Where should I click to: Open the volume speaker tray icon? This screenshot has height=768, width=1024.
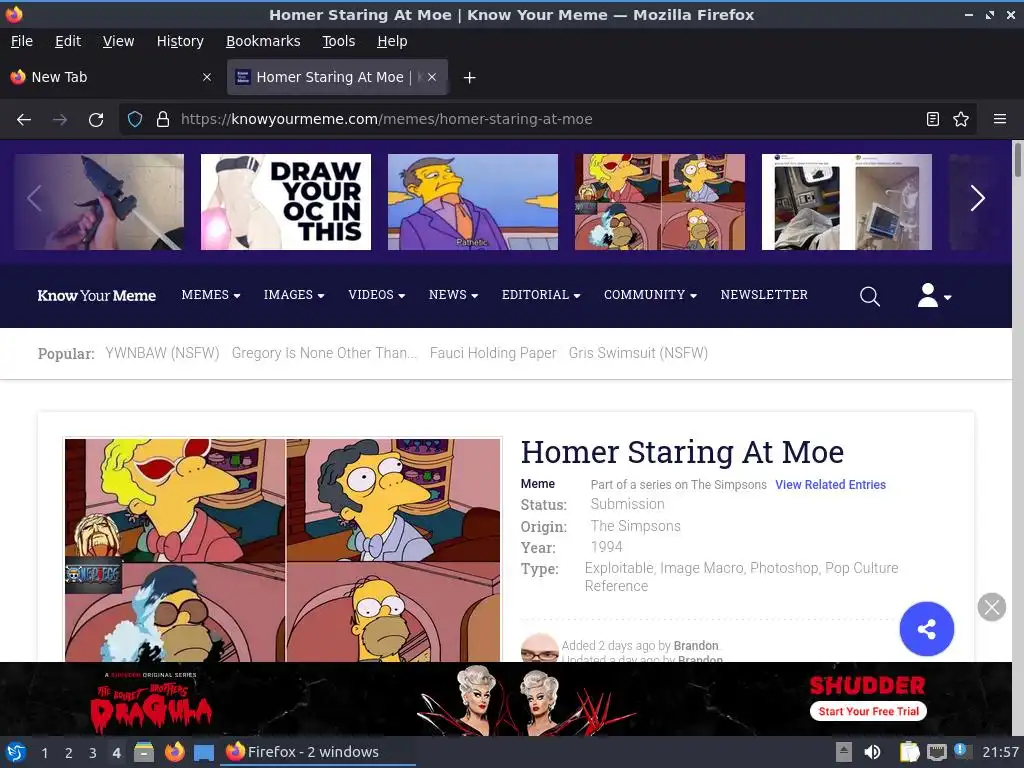872,752
